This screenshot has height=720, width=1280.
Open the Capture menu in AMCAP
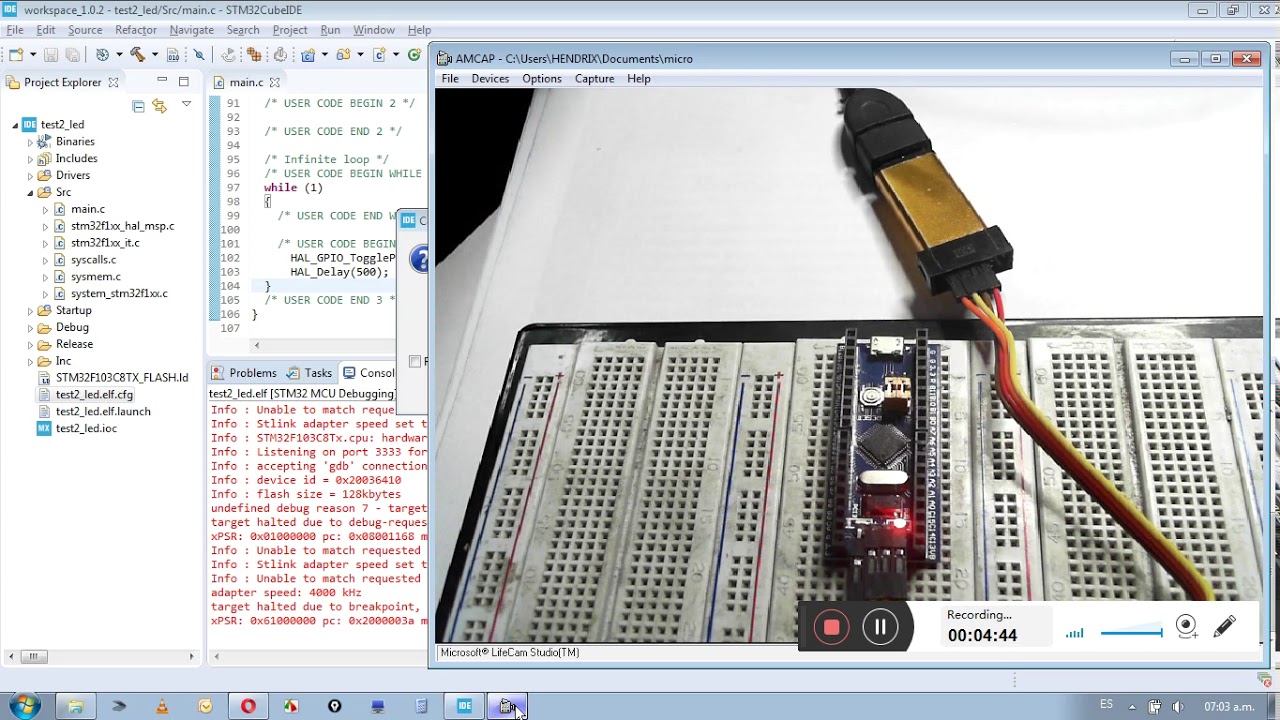594,78
